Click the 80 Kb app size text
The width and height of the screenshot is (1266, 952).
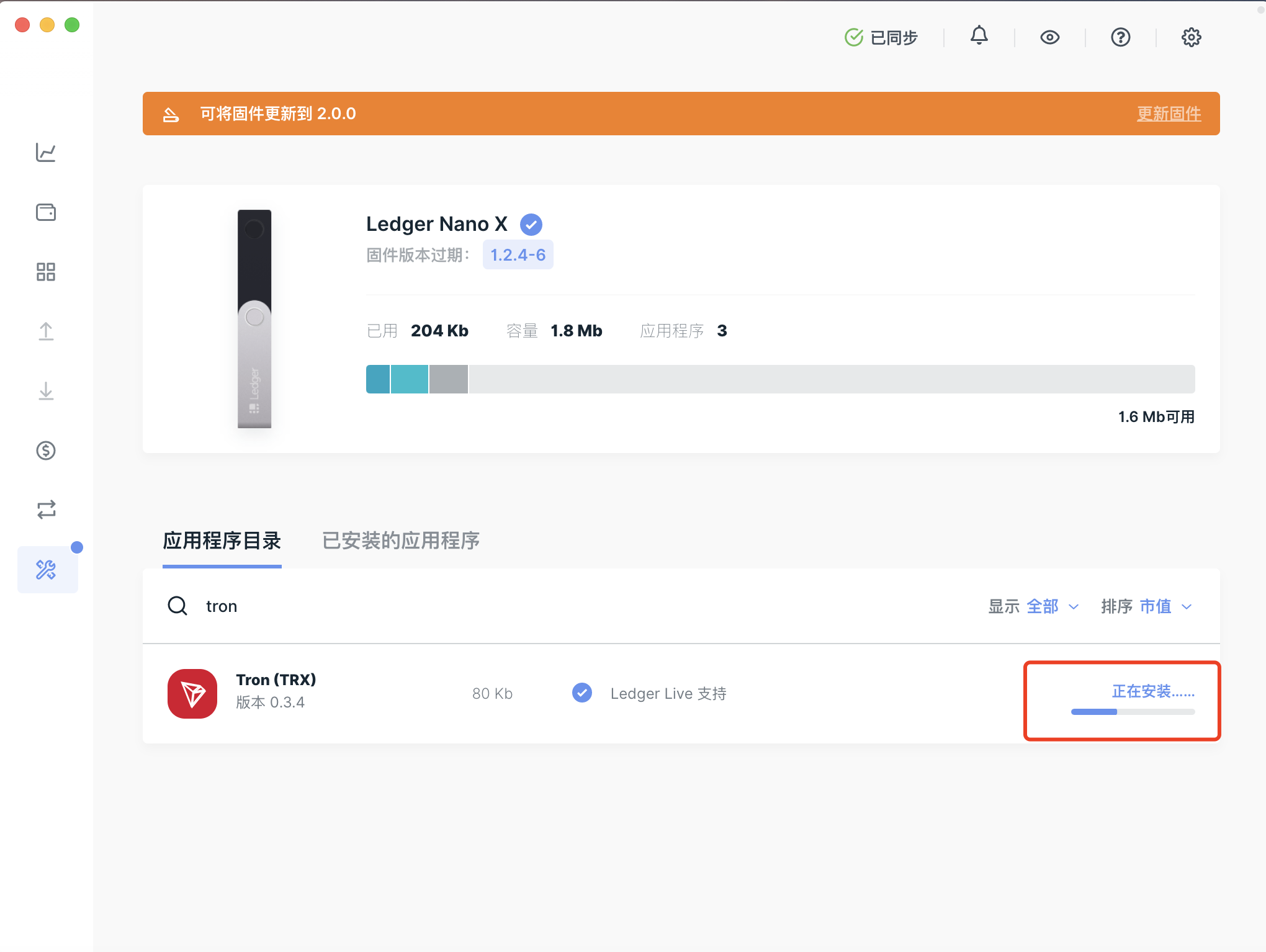point(492,694)
